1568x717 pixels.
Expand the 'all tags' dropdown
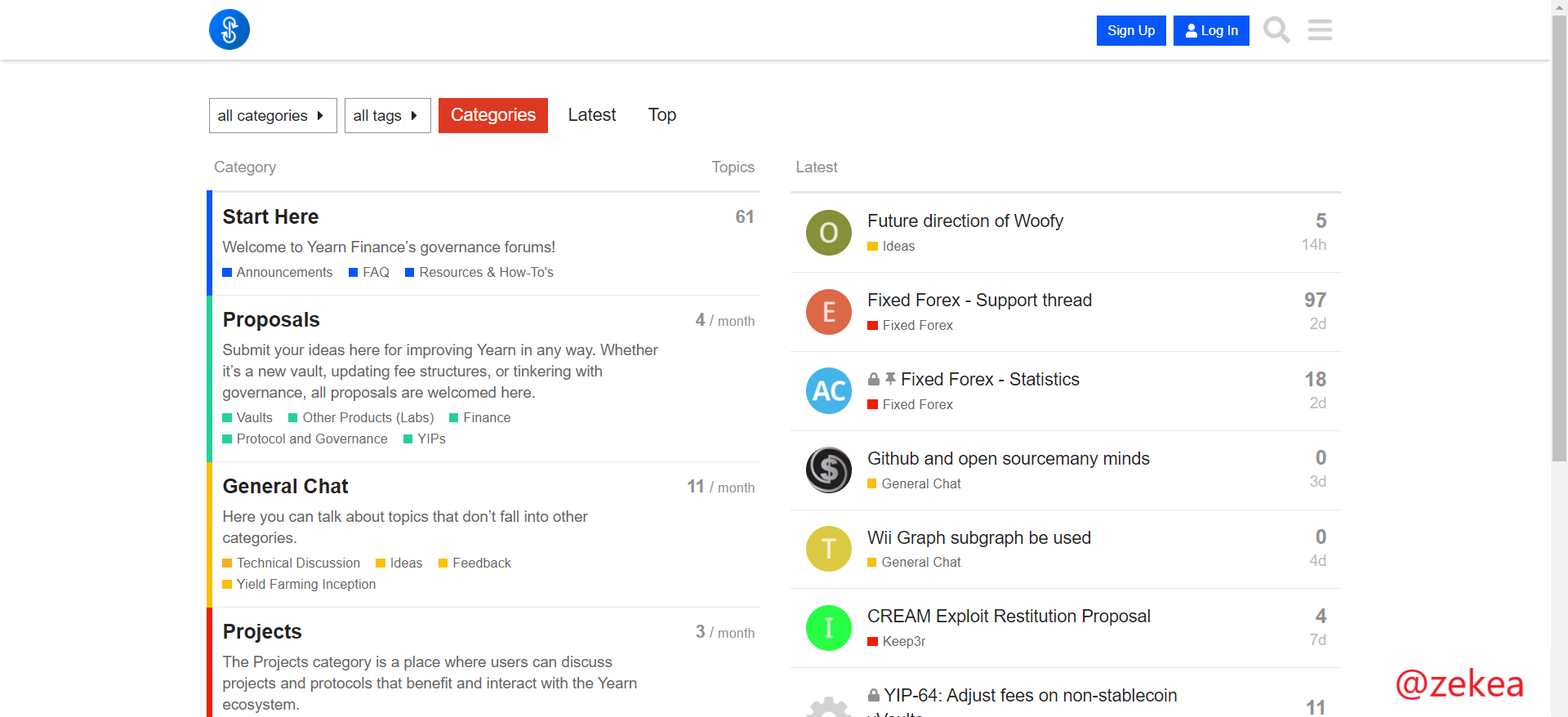(x=387, y=116)
